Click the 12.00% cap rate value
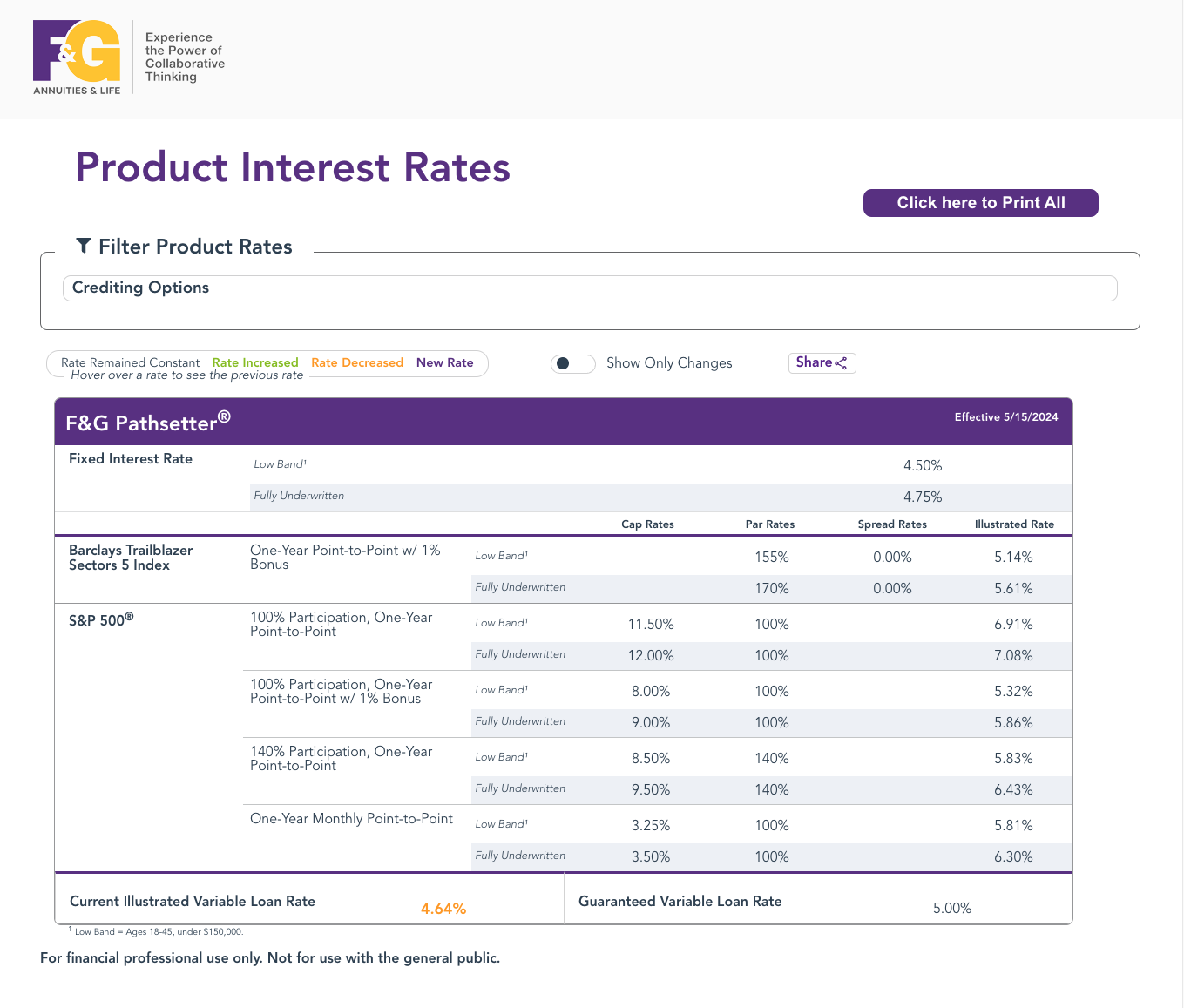This screenshot has width=1184, height=1008. click(651, 656)
